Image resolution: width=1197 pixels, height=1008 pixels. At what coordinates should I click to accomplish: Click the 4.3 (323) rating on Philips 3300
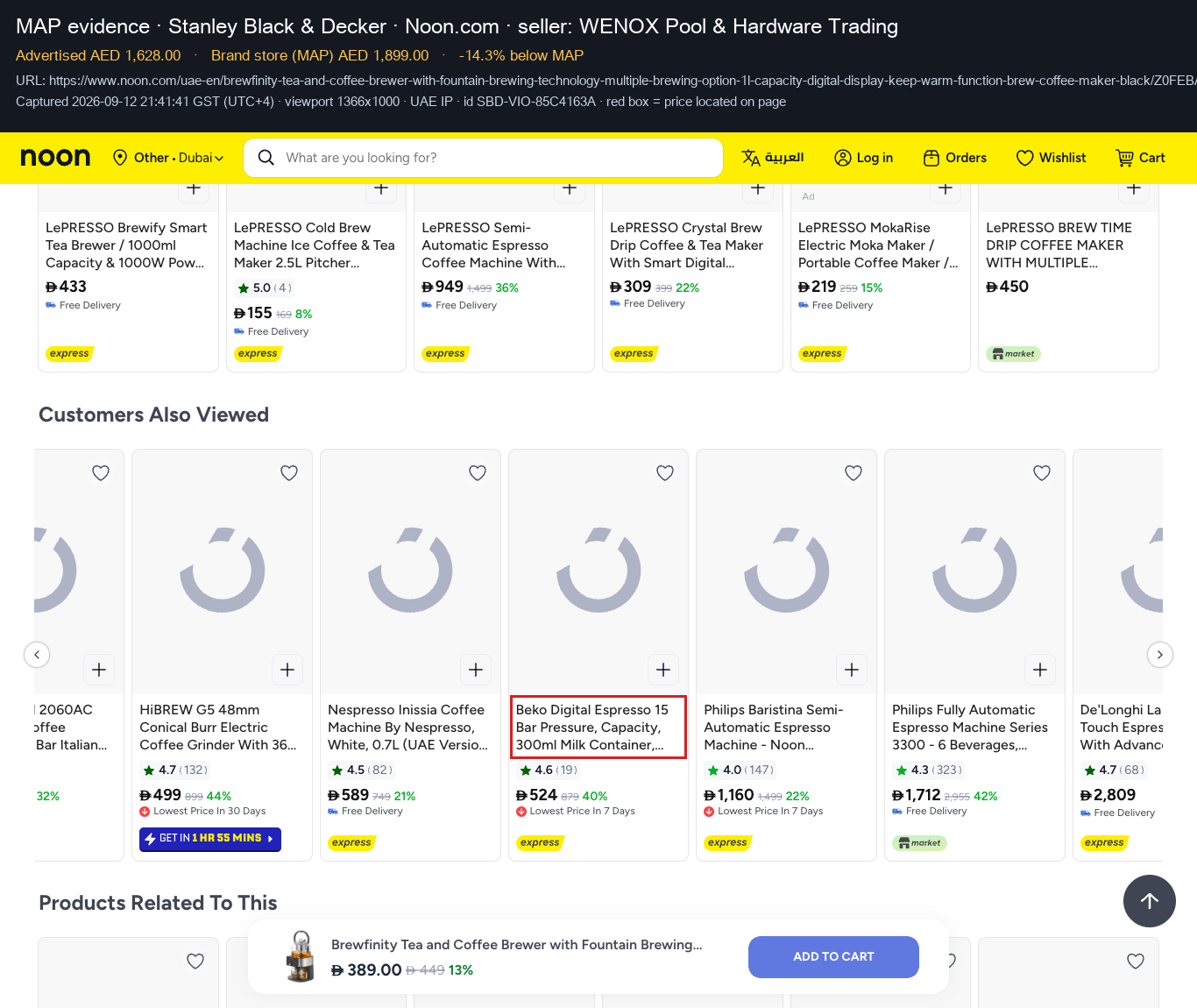tap(929, 770)
